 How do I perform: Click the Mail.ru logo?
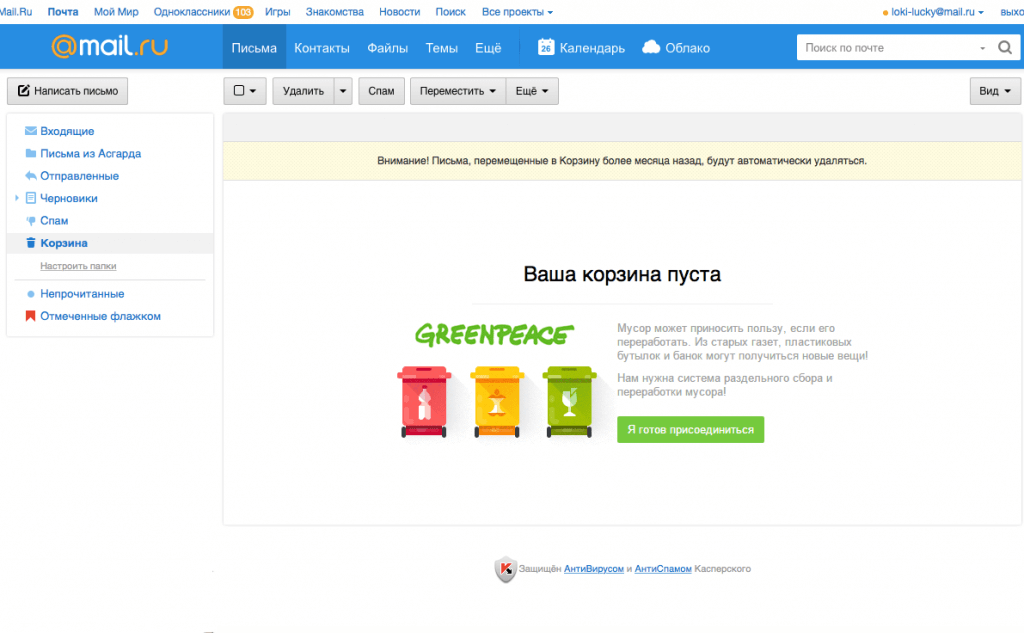(x=108, y=46)
